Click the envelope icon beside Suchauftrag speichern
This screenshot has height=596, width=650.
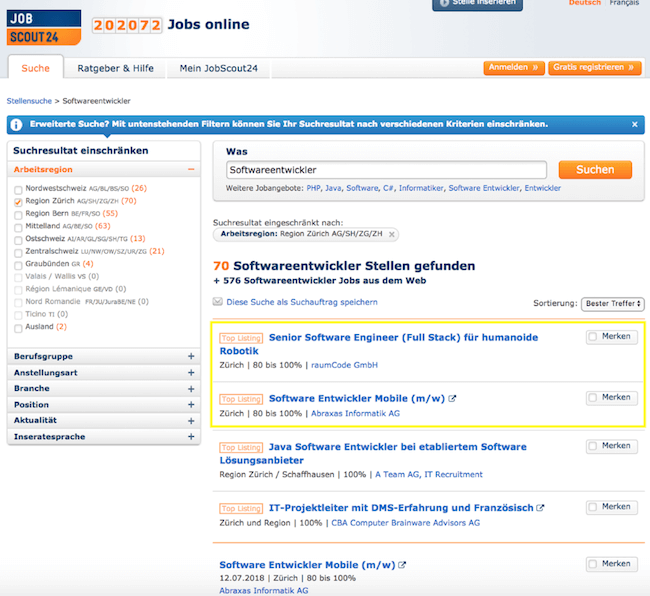tap(218, 302)
